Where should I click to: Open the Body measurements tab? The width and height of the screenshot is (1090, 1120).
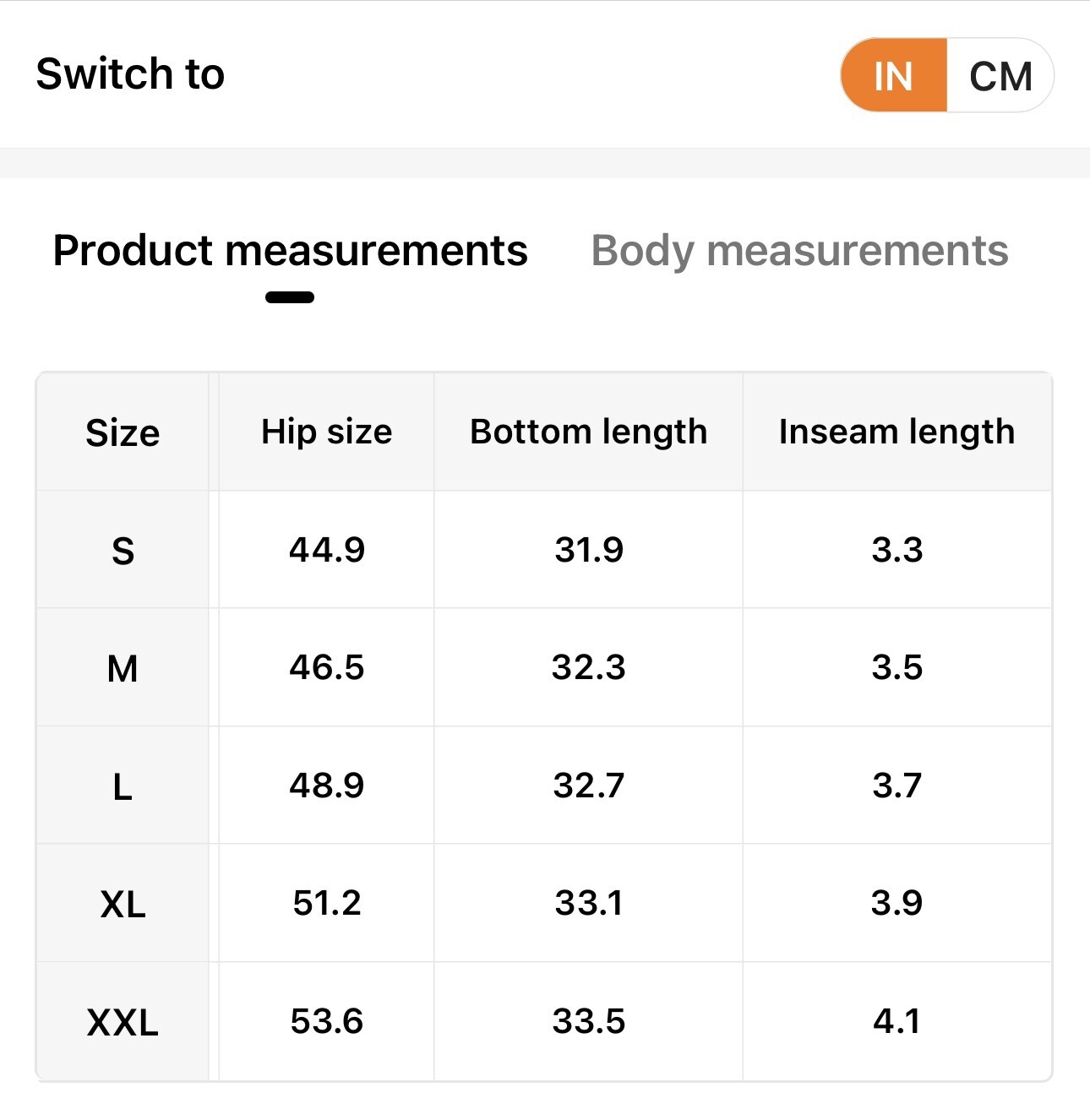799,251
